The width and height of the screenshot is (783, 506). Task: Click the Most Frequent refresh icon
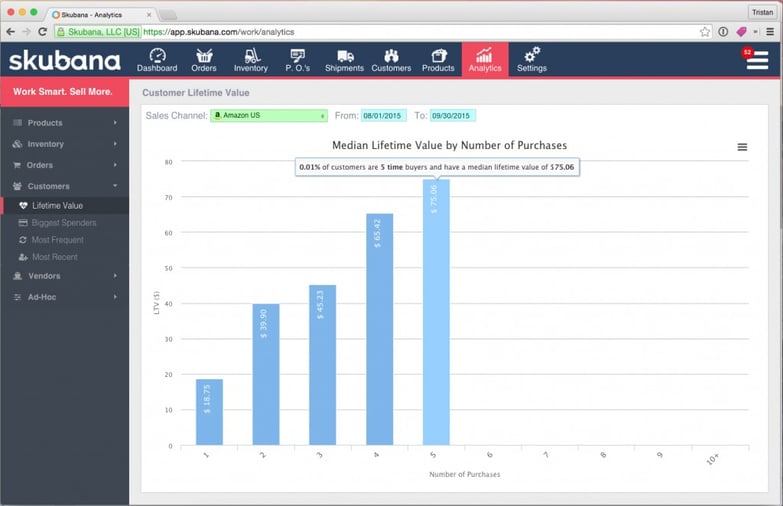pos(23,240)
